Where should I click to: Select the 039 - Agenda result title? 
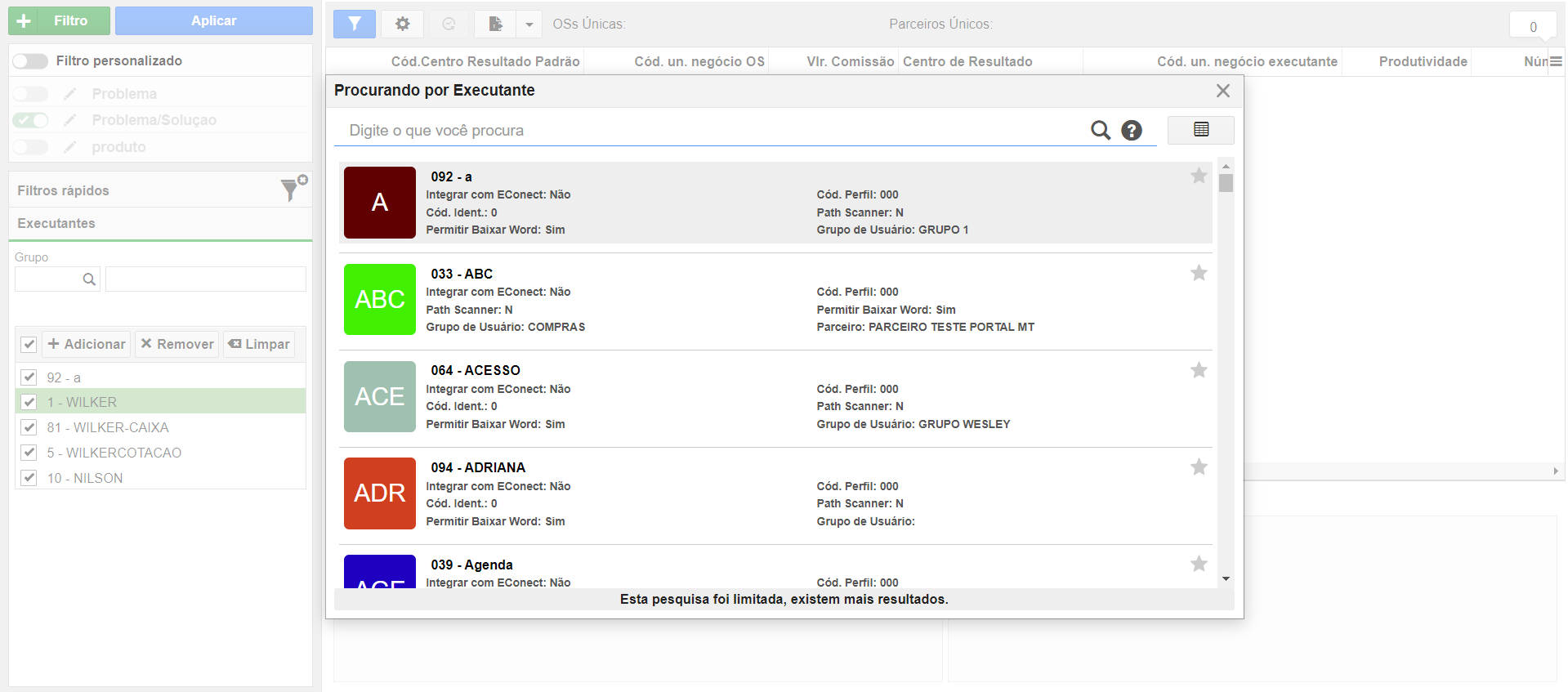click(471, 565)
